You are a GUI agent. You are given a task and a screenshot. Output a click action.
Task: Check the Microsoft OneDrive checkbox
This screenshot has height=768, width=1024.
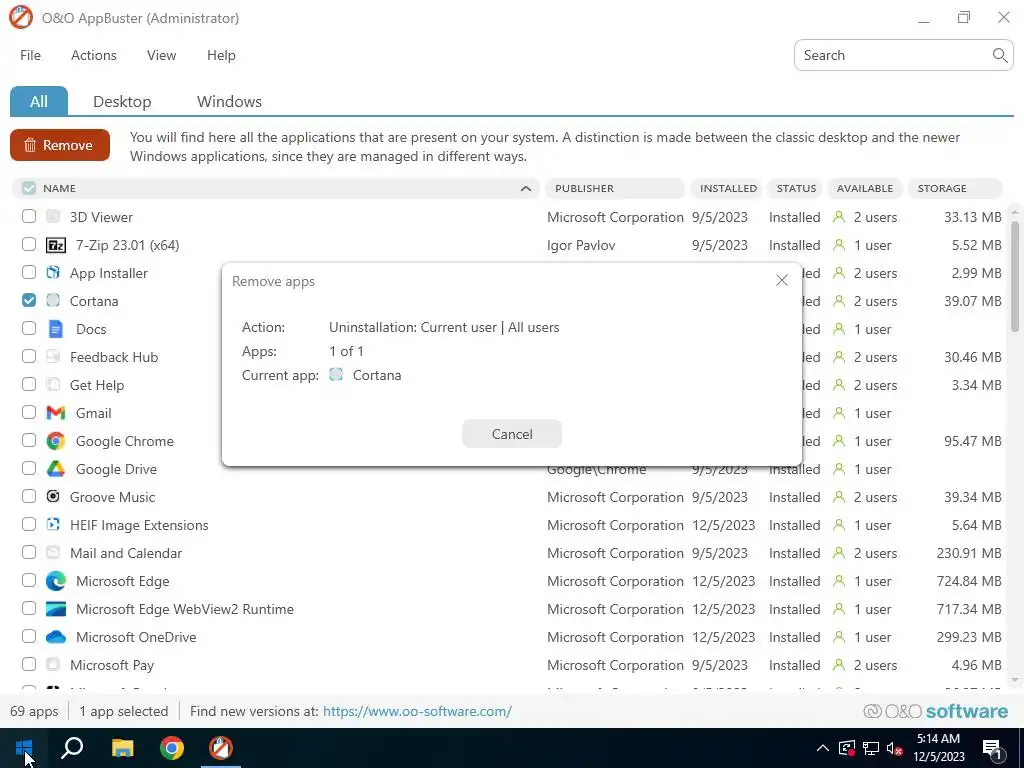click(29, 637)
